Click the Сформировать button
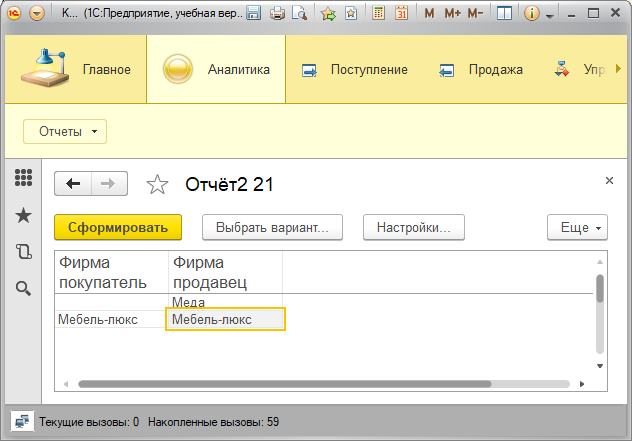 [118, 228]
